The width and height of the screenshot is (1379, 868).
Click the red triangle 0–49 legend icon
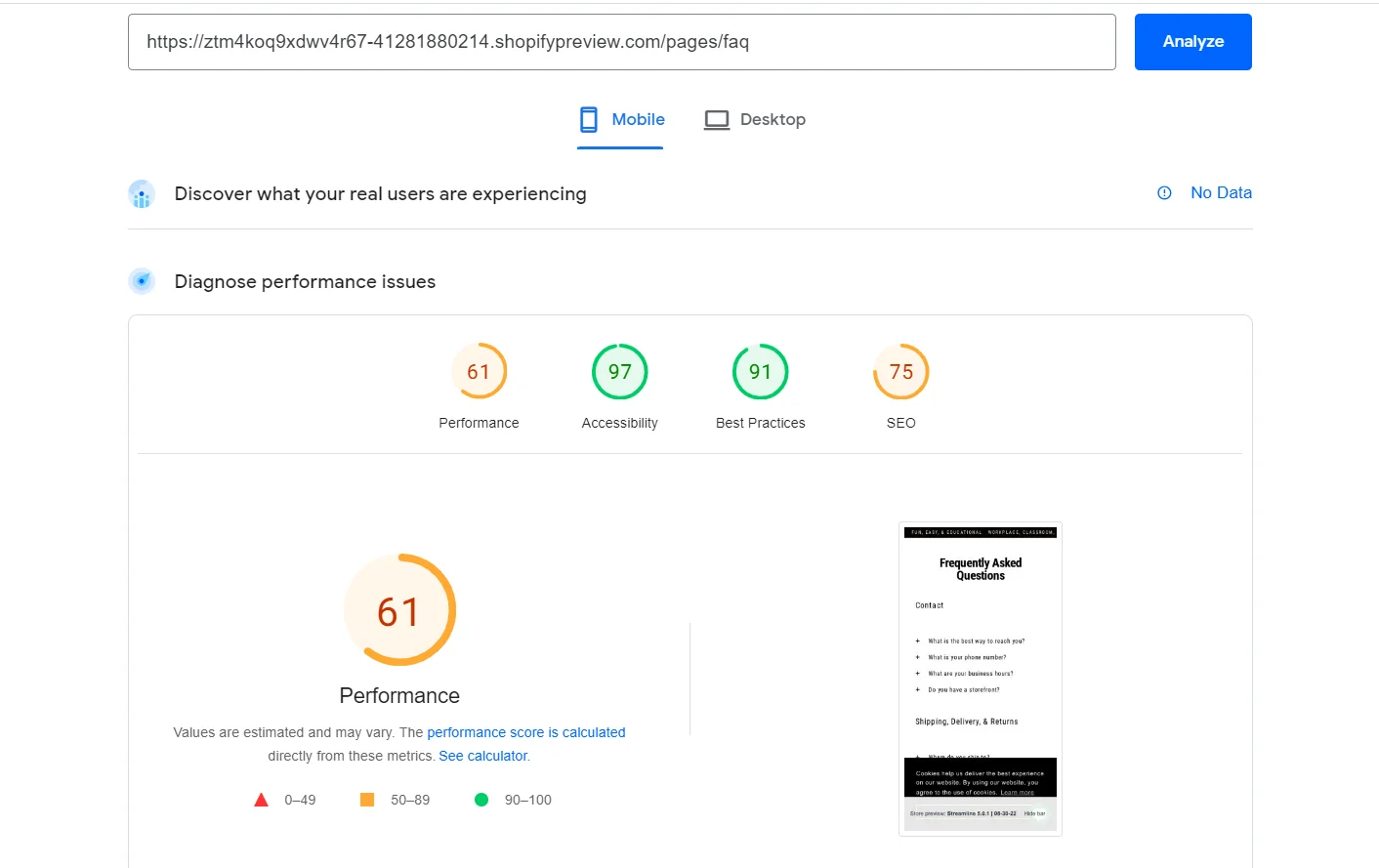point(261,800)
